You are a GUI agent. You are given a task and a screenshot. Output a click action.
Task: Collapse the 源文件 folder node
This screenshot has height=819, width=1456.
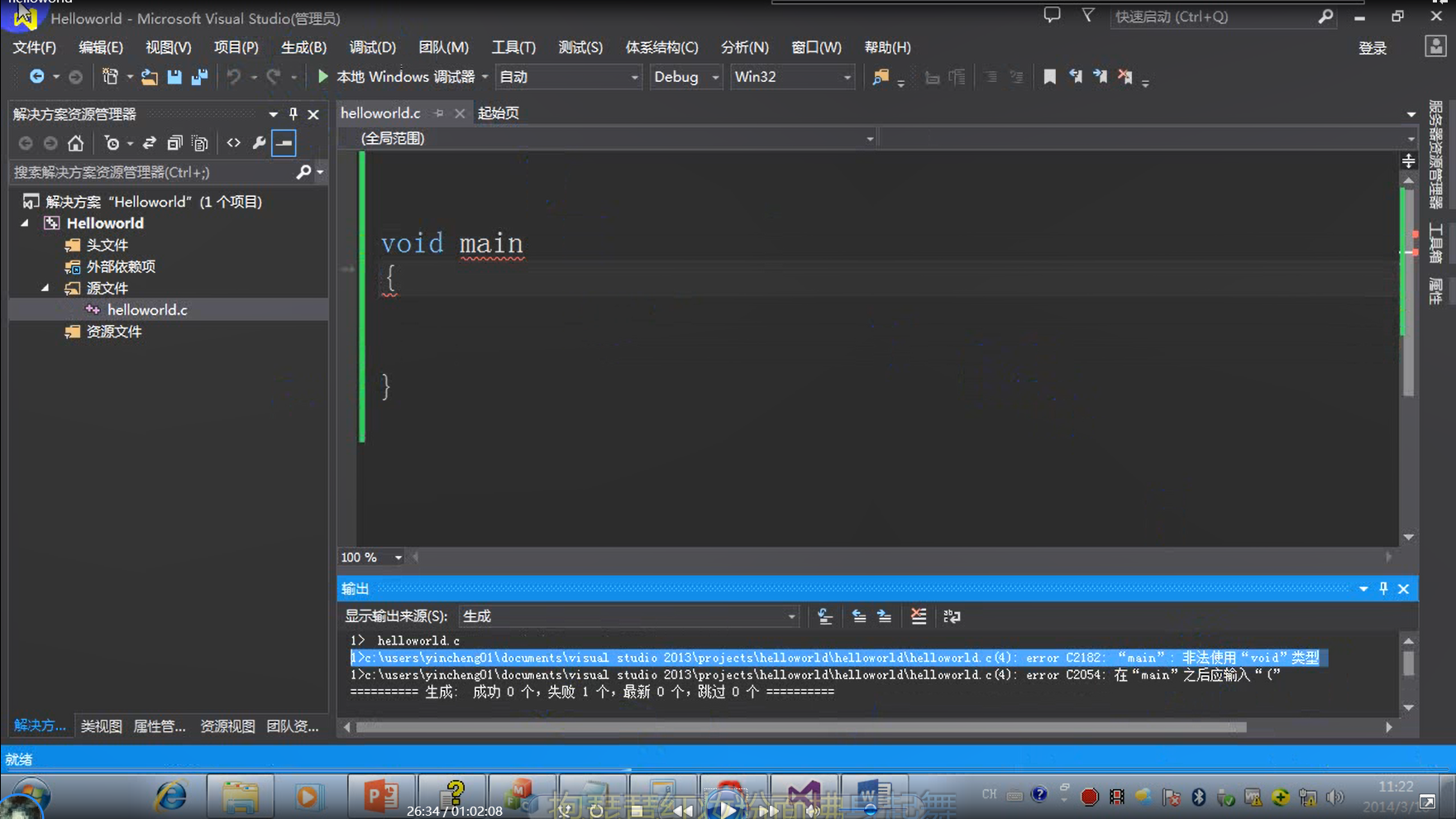coord(45,288)
